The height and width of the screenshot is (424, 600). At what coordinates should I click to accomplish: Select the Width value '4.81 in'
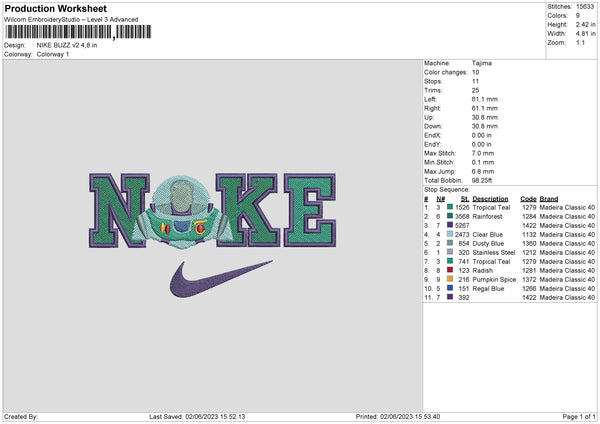pos(585,34)
